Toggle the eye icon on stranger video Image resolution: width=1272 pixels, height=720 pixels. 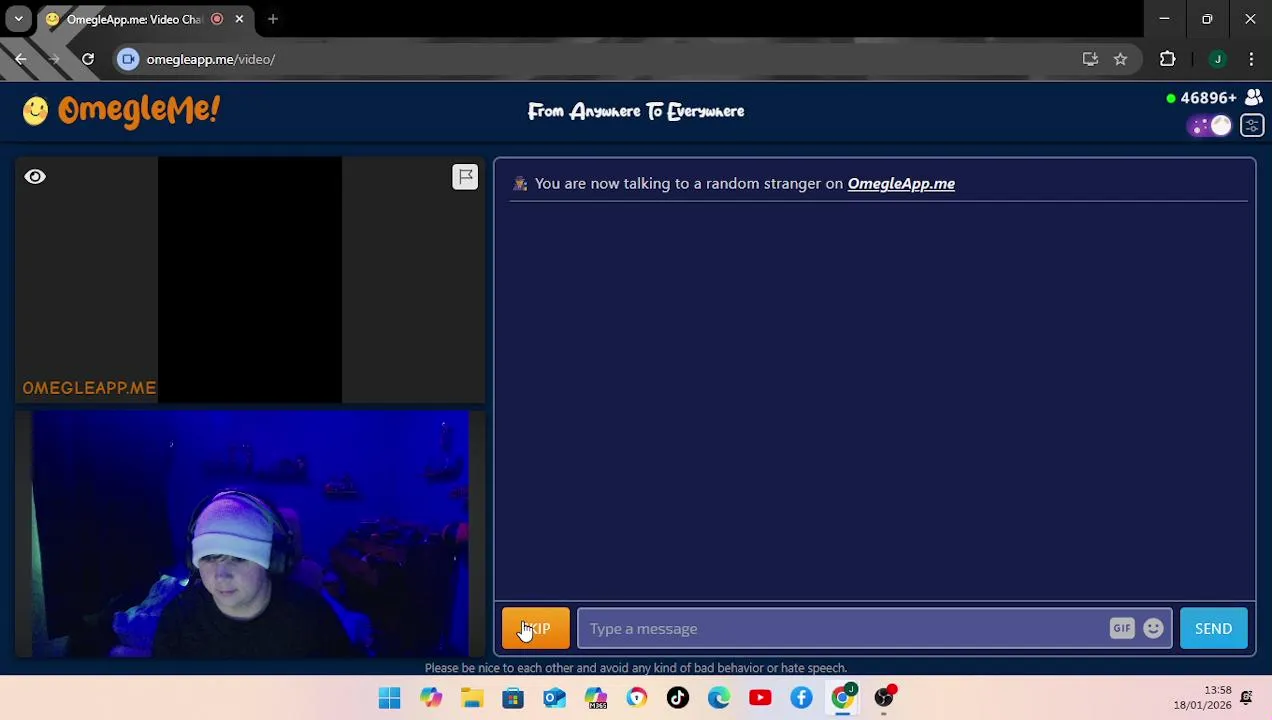[x=35, y=177]
